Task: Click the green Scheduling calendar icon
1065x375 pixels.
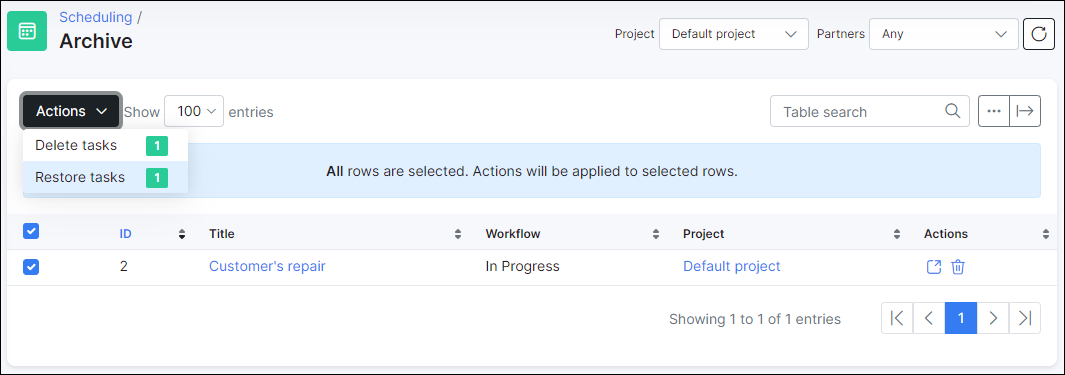Action: coord(27,31)
